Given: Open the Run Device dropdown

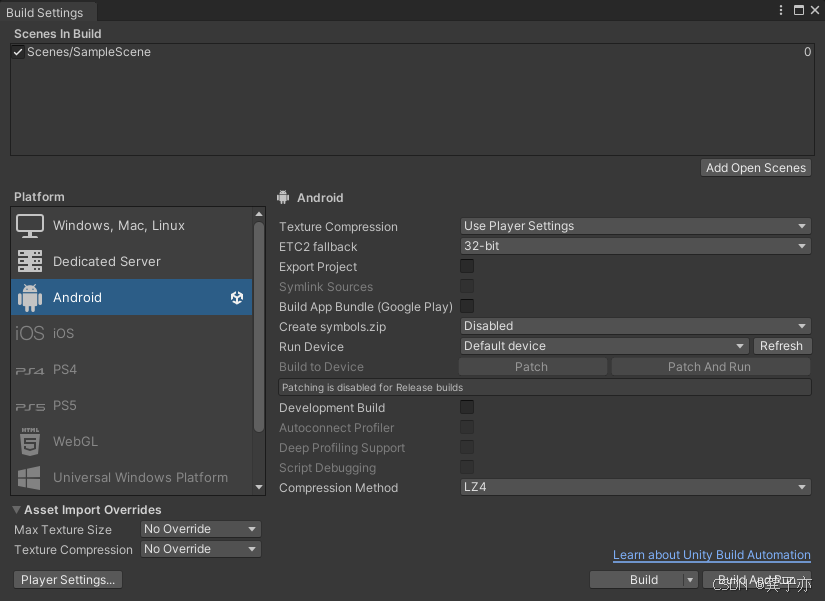Looking at the screenshot, I should pos(604,346).
